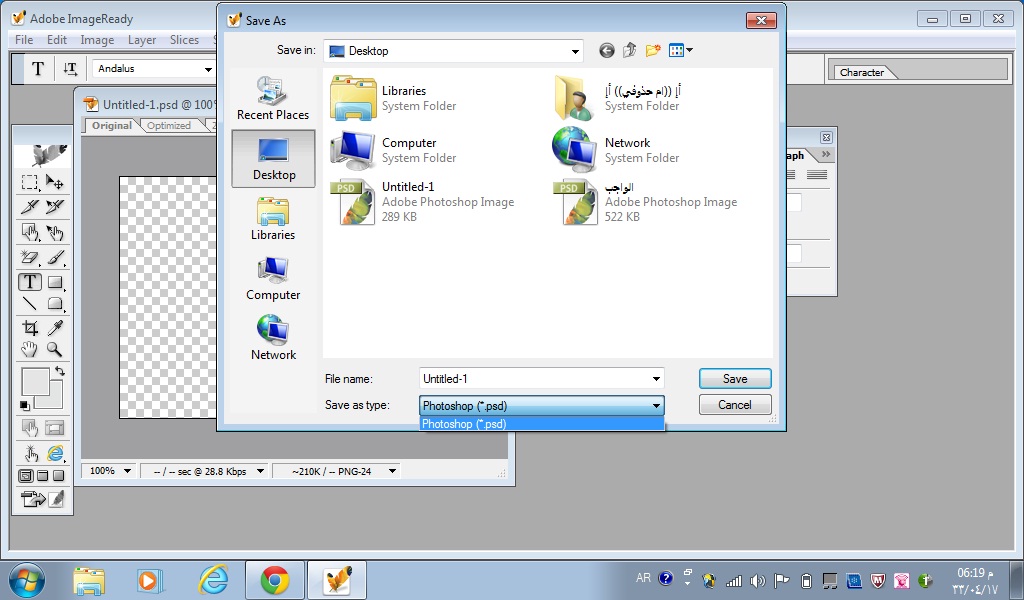Select the Hand tool
Viewport: 1024px width, 600px height.
(30, 349)
